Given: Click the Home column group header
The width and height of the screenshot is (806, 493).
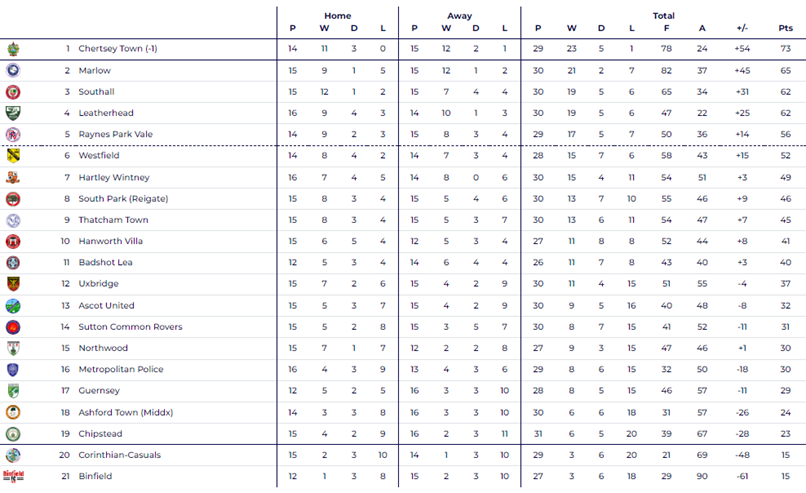Looking at the screenshot, I should (x=338, y=16).
